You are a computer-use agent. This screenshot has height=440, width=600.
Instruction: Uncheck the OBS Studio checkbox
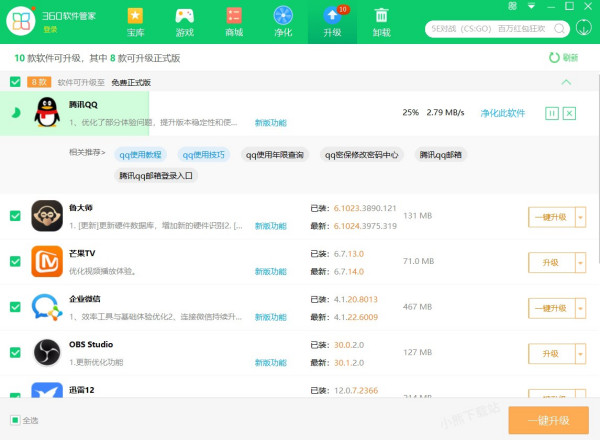tap(15, 352)
